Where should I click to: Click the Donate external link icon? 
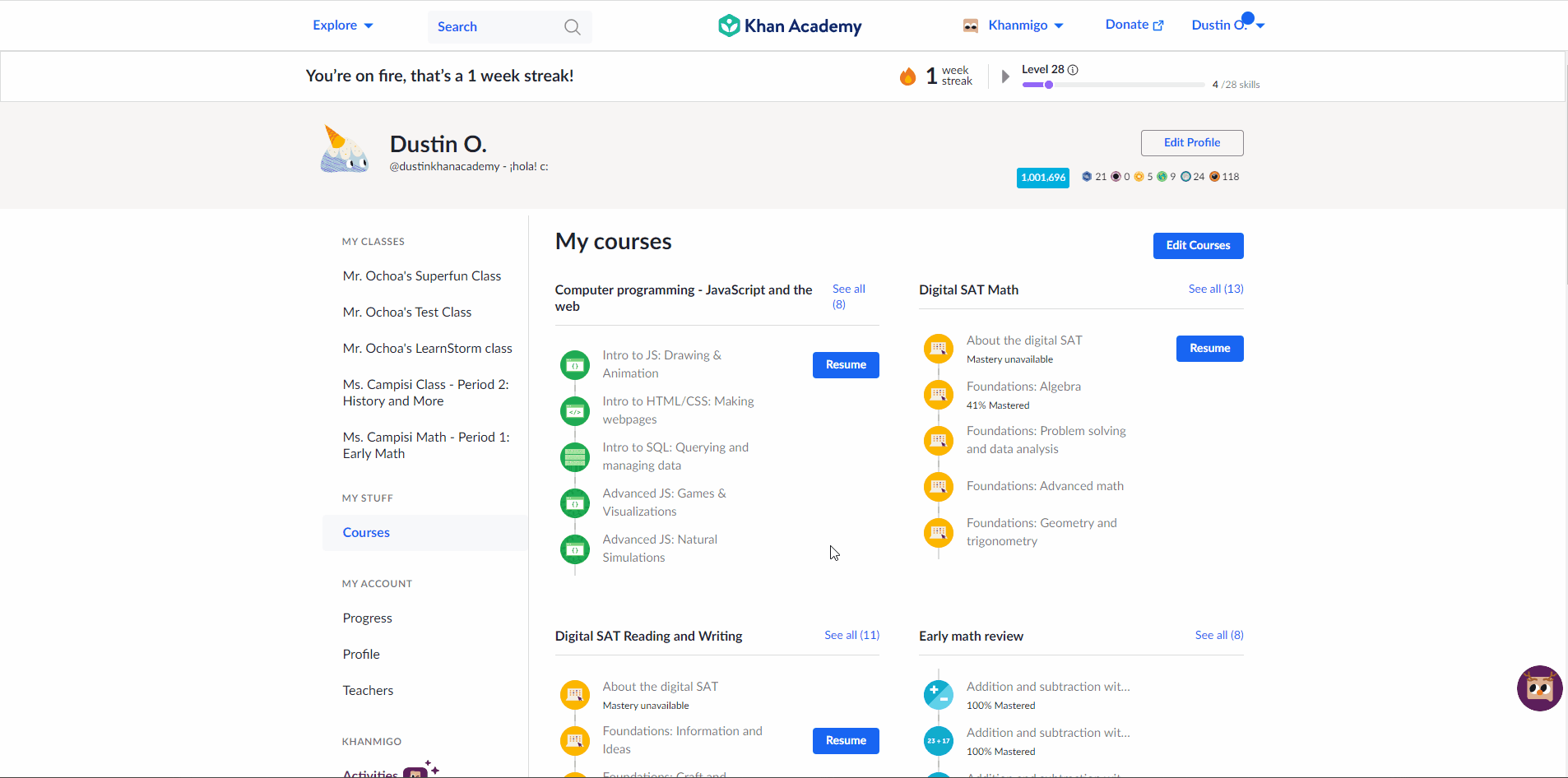click(1158, 25)
